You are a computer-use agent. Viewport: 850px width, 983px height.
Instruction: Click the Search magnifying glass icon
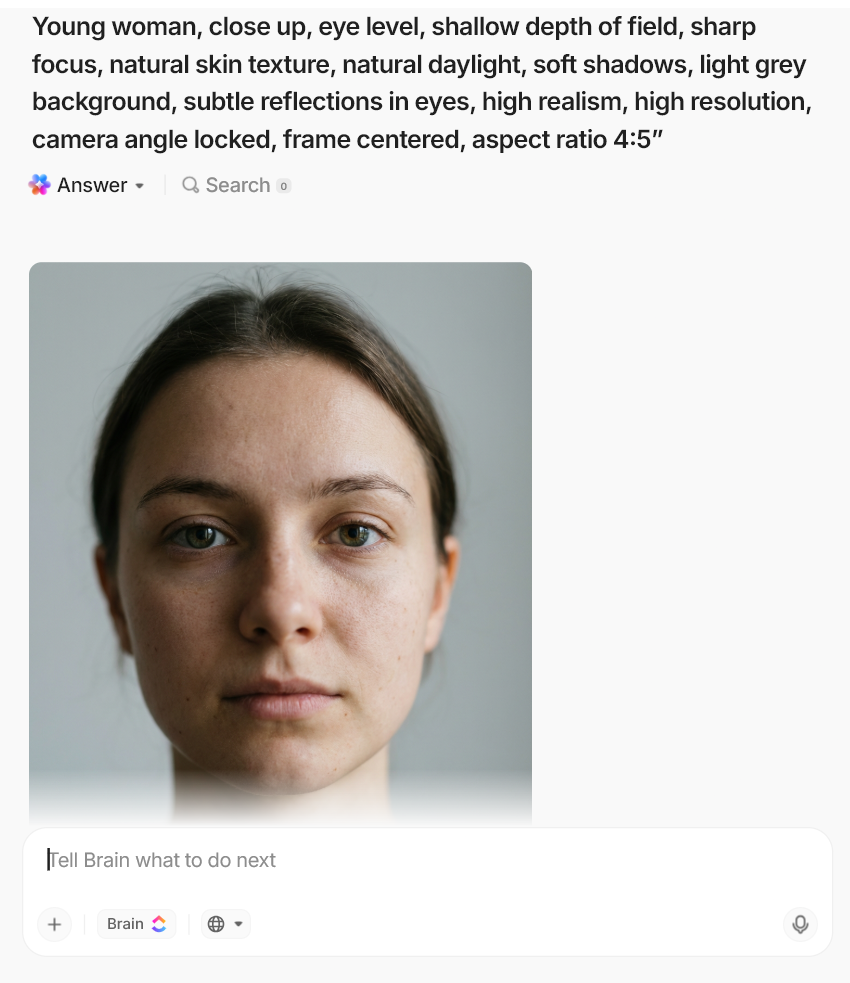(190, 185)
